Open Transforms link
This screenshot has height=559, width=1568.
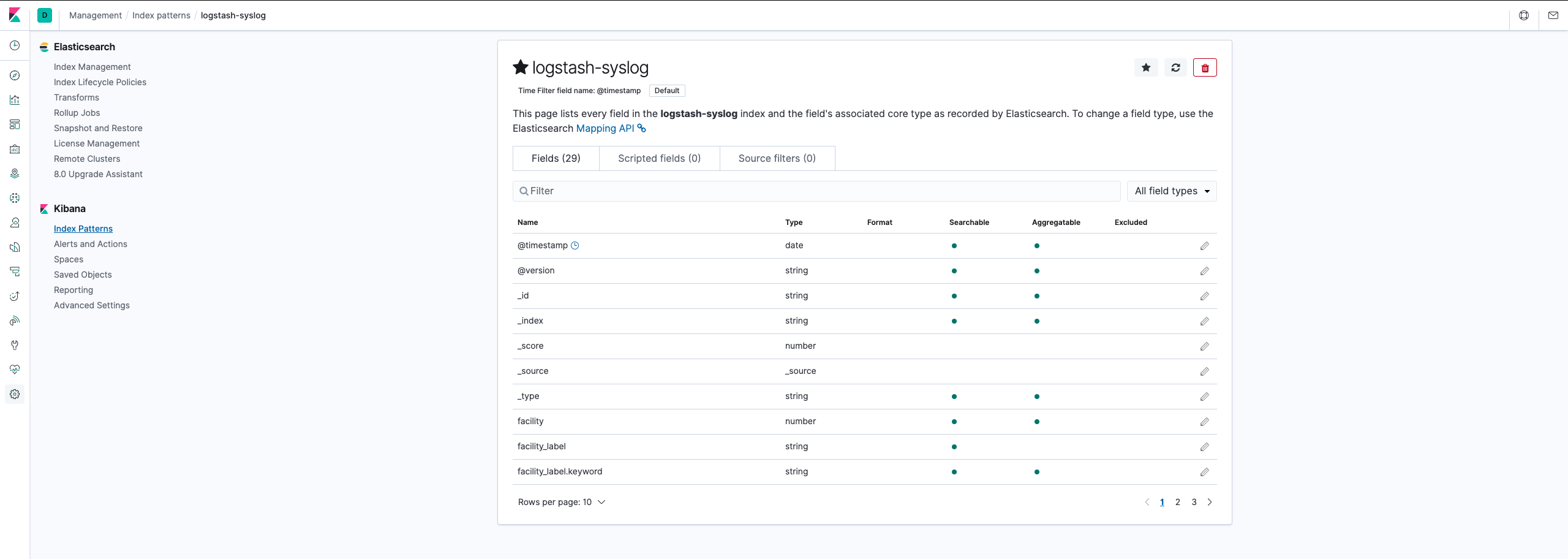click(76, 97)
